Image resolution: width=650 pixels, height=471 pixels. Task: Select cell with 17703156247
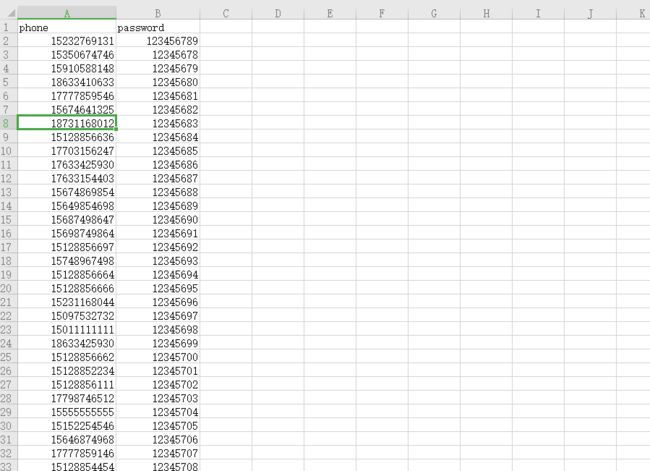(67, 151)
